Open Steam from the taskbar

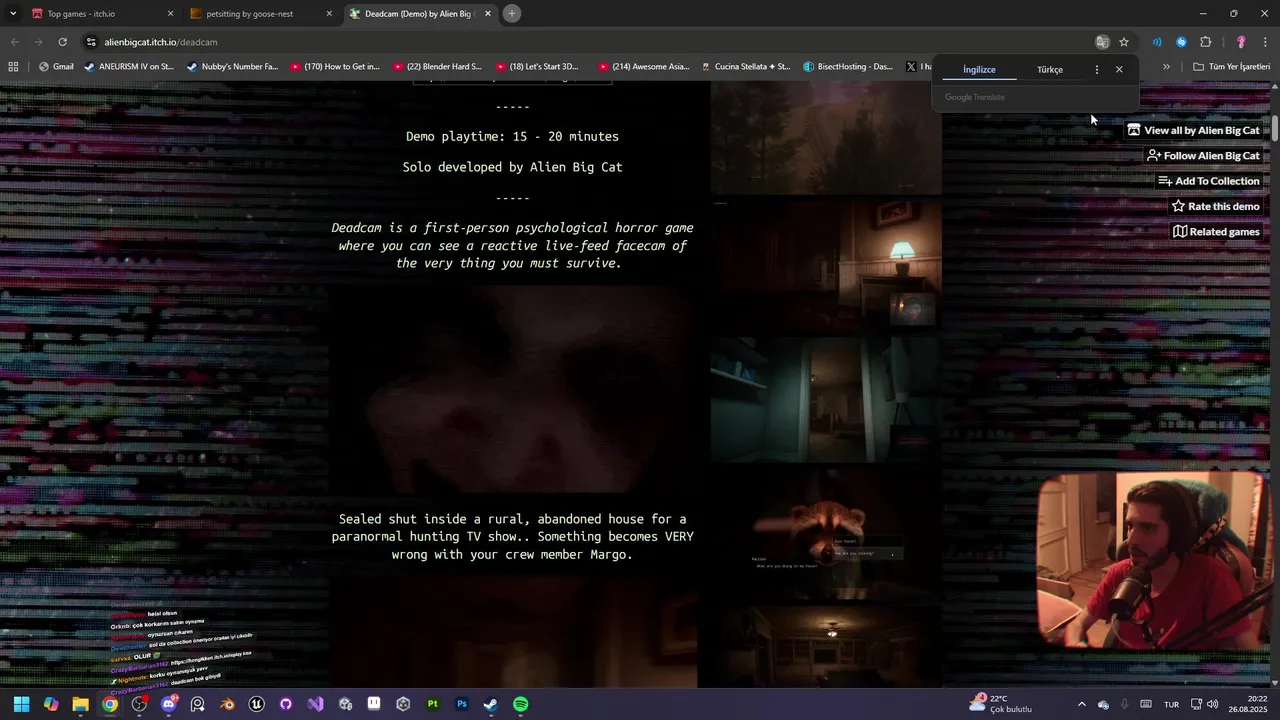point(491,704)
